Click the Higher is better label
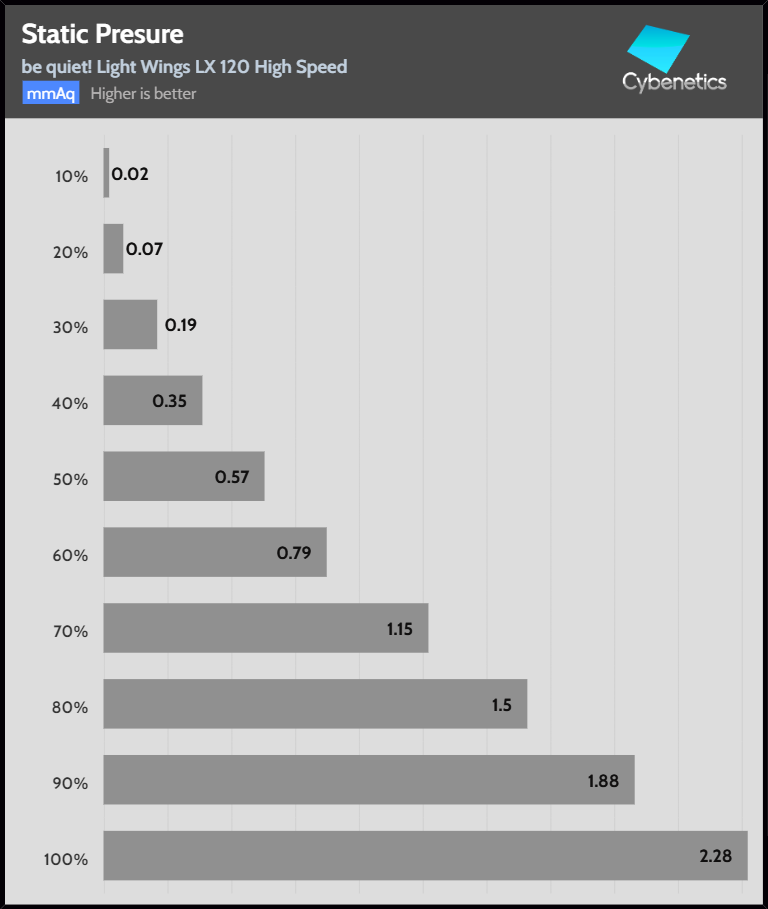Image resolution: width=768 pixels, height=909 pixels. [x=143, y=94]
